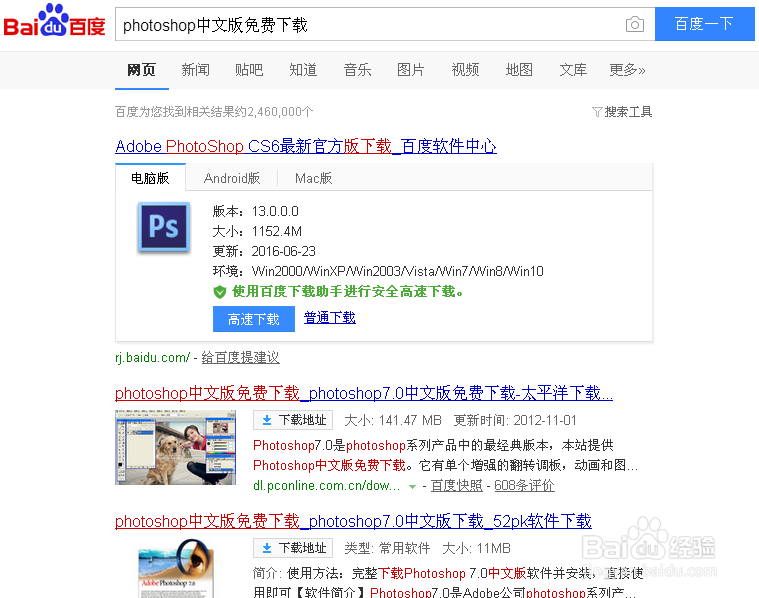Click the green security shield icon
This screenshot has height=598, width=759.
coord(220,291)
